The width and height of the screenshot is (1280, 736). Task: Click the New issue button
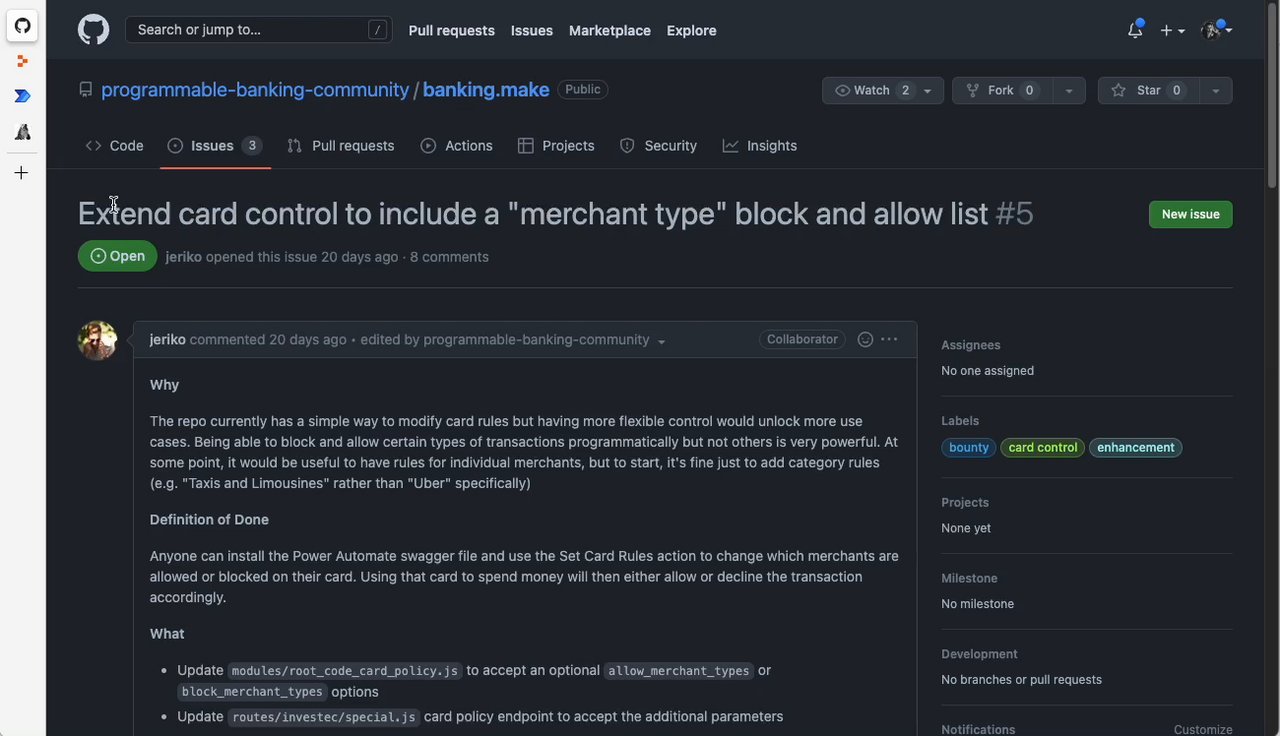tap(1190, 214)
